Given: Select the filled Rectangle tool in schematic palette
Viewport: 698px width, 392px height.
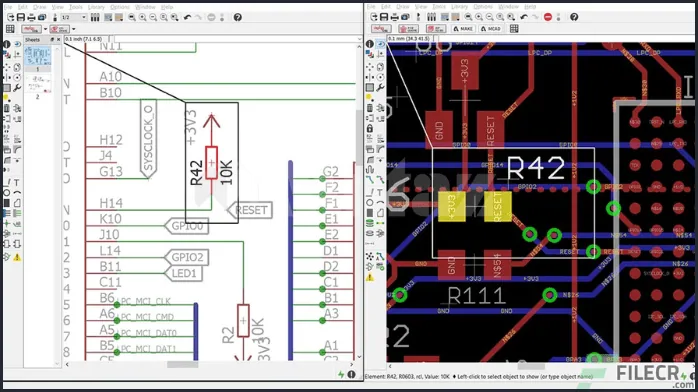Looking at the screenshot, I should coord(7,203).
